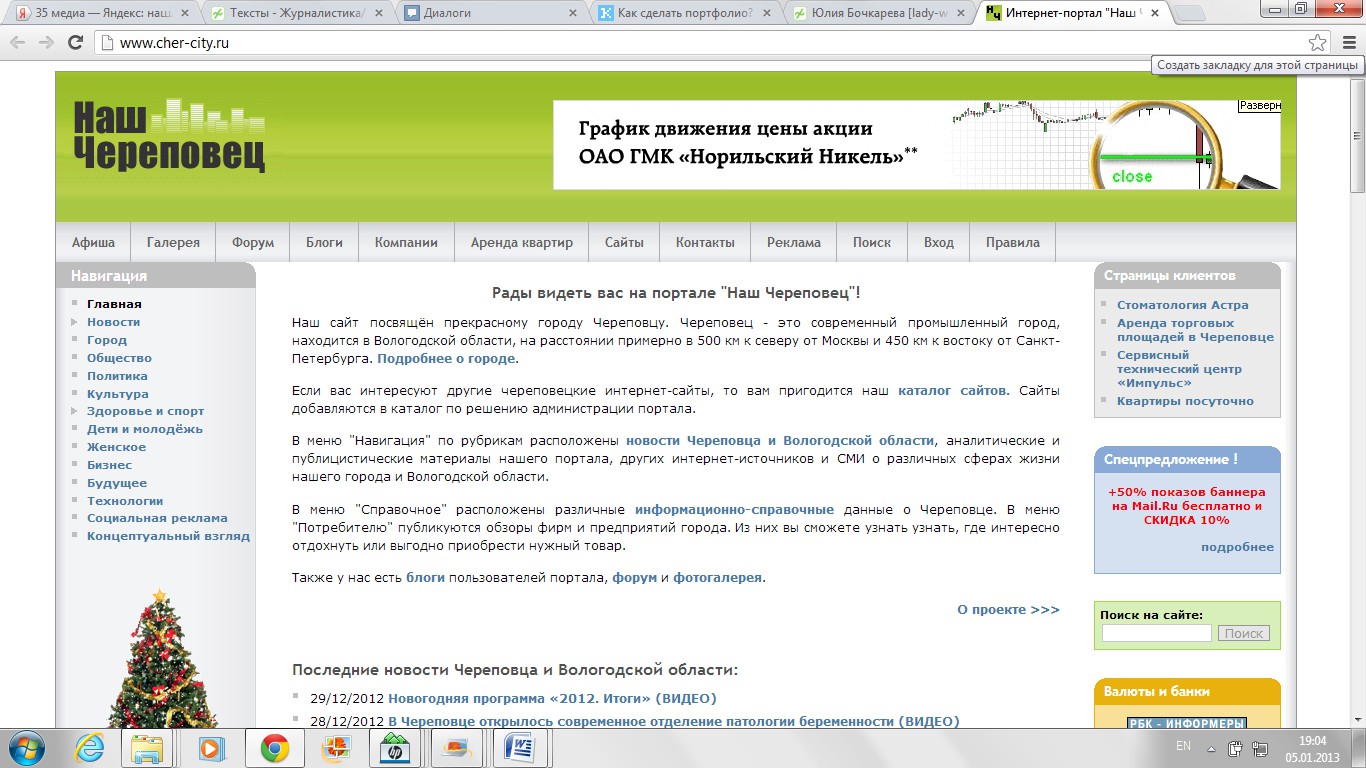
Task: Bookmark this page with the star icon
Action: point(1318,43)
